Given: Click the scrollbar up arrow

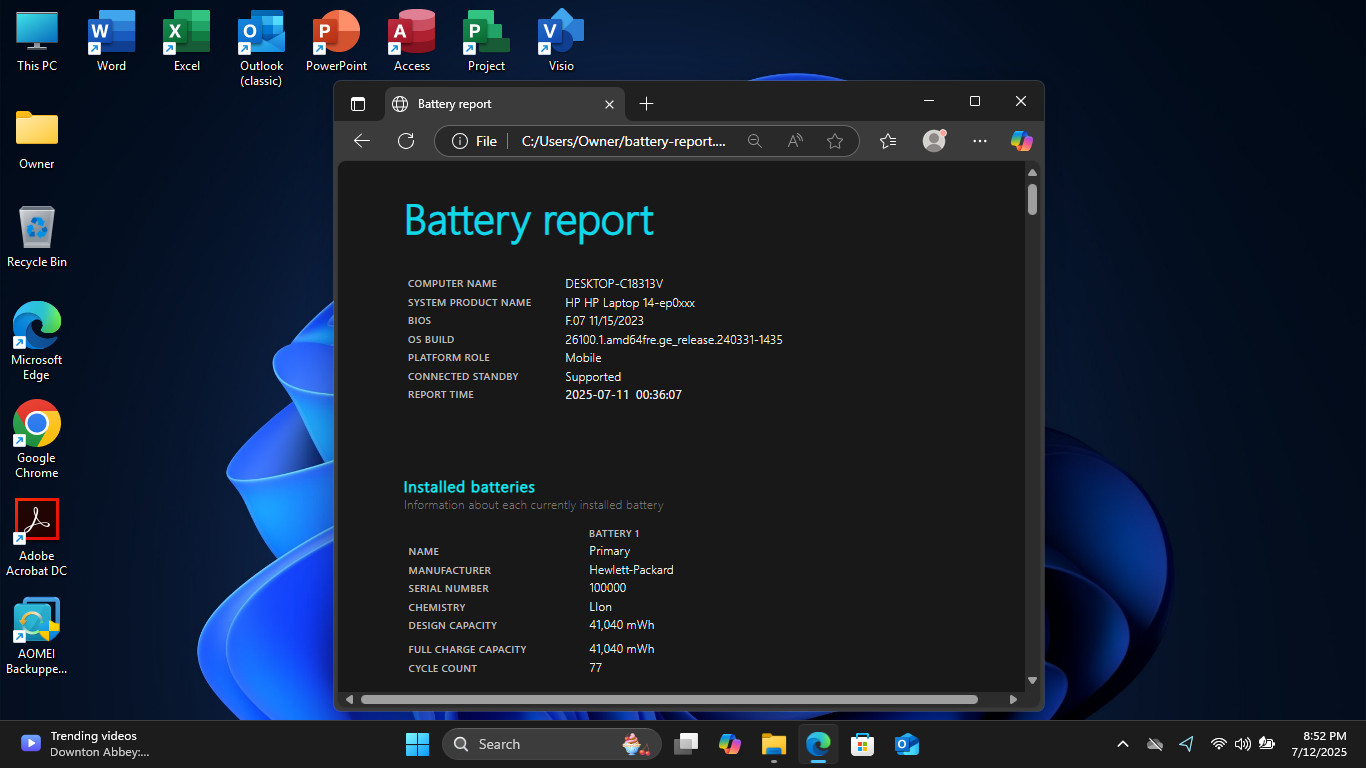Looking at the screenshot, I should click(x=1032, y=173).
